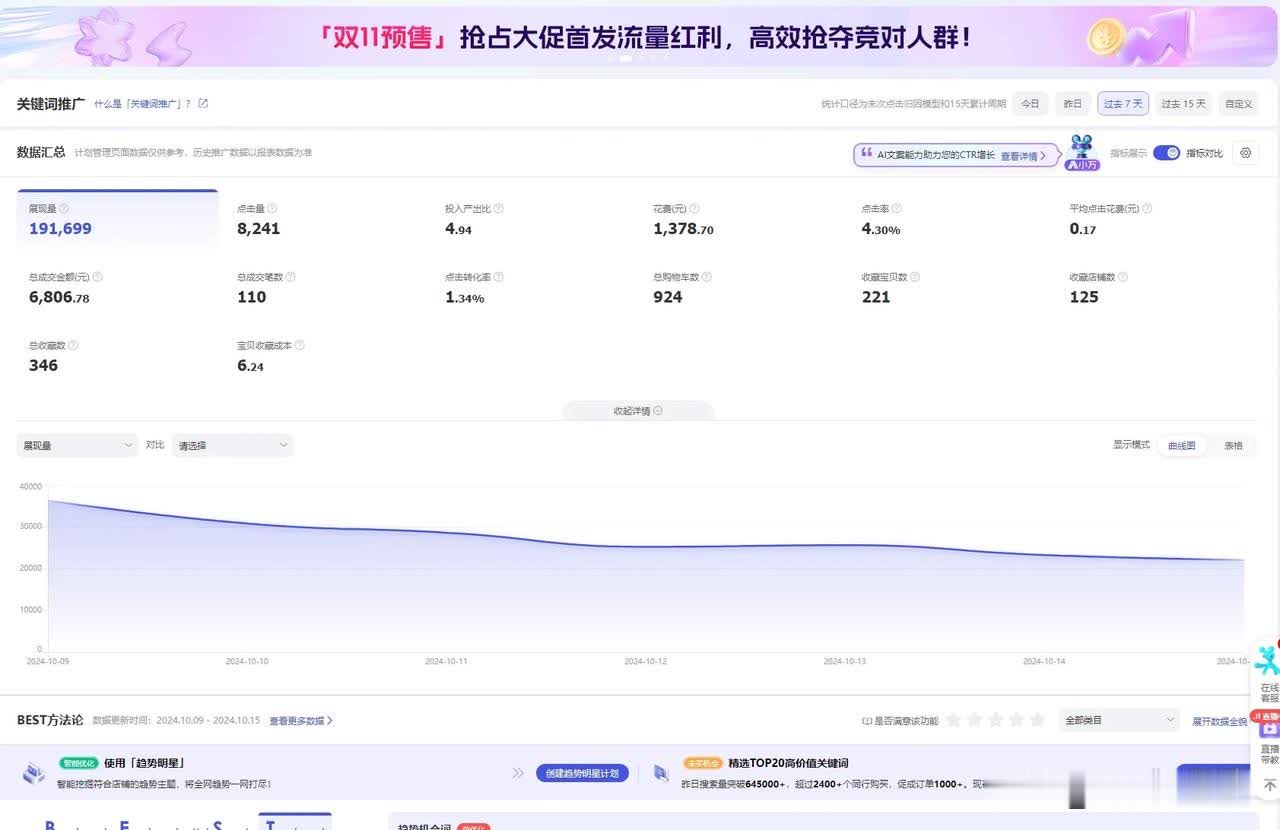Collapse details with the 收起详情 button
Screen dimensions: 1280x830
[637, 411]
